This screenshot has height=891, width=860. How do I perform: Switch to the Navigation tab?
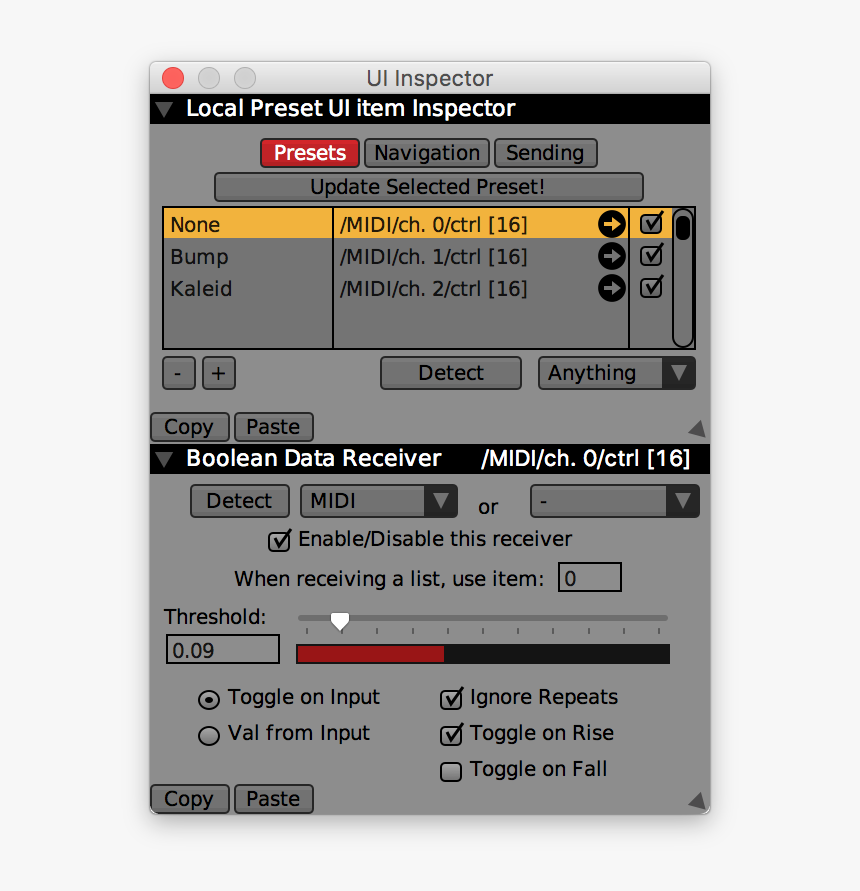tap(426, 153)
